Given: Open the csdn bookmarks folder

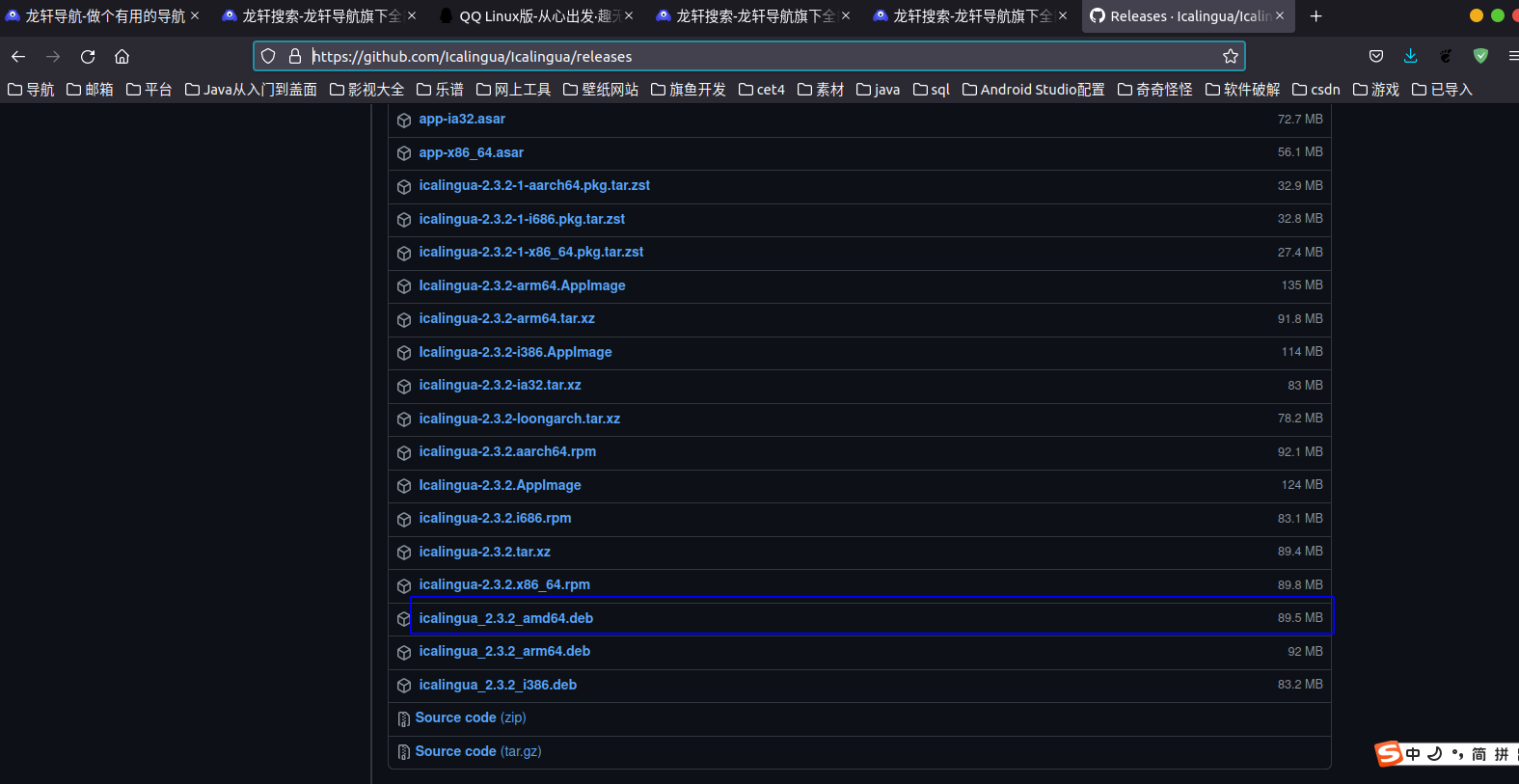Looking at the screenshot, I should (x=1316, y=89).
